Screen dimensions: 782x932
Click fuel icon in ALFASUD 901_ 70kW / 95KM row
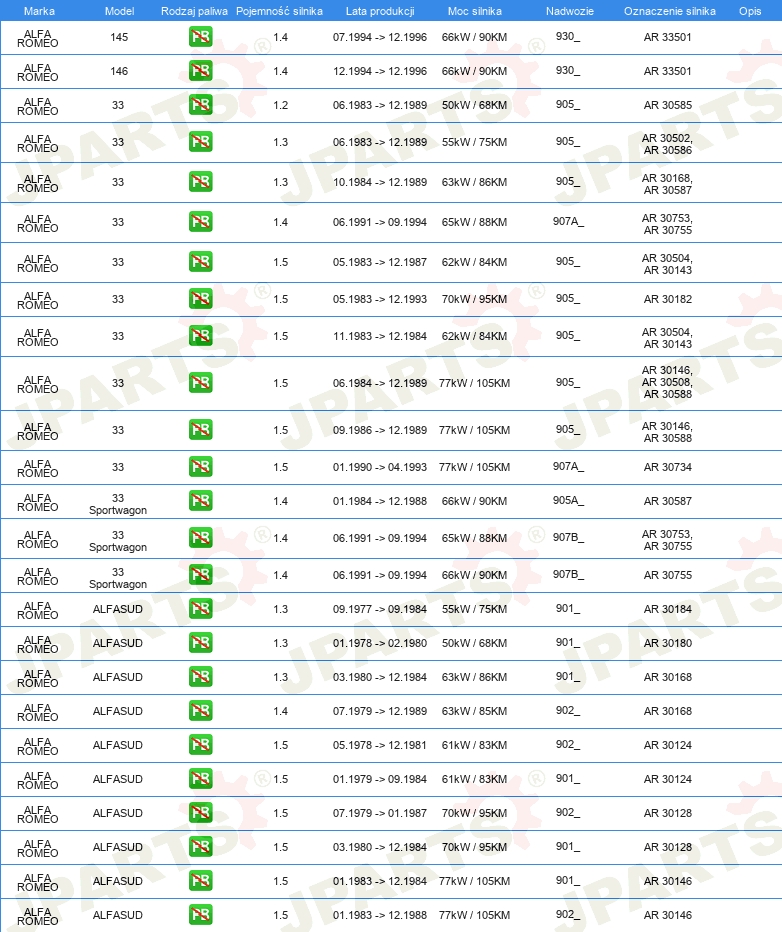click(201, 846)
